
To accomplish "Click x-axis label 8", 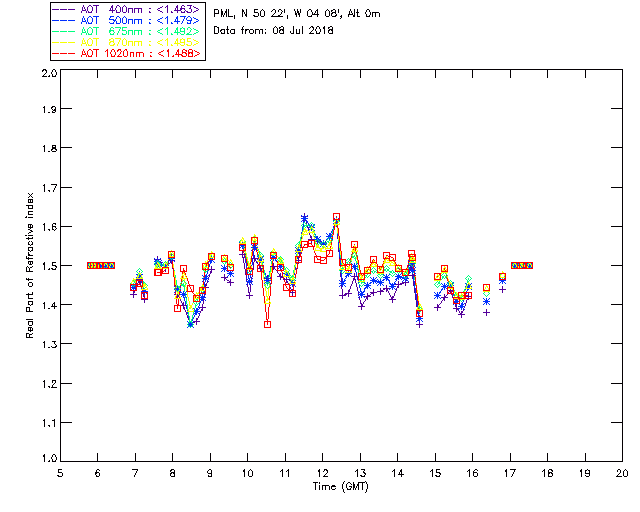I will pos(173,473).
